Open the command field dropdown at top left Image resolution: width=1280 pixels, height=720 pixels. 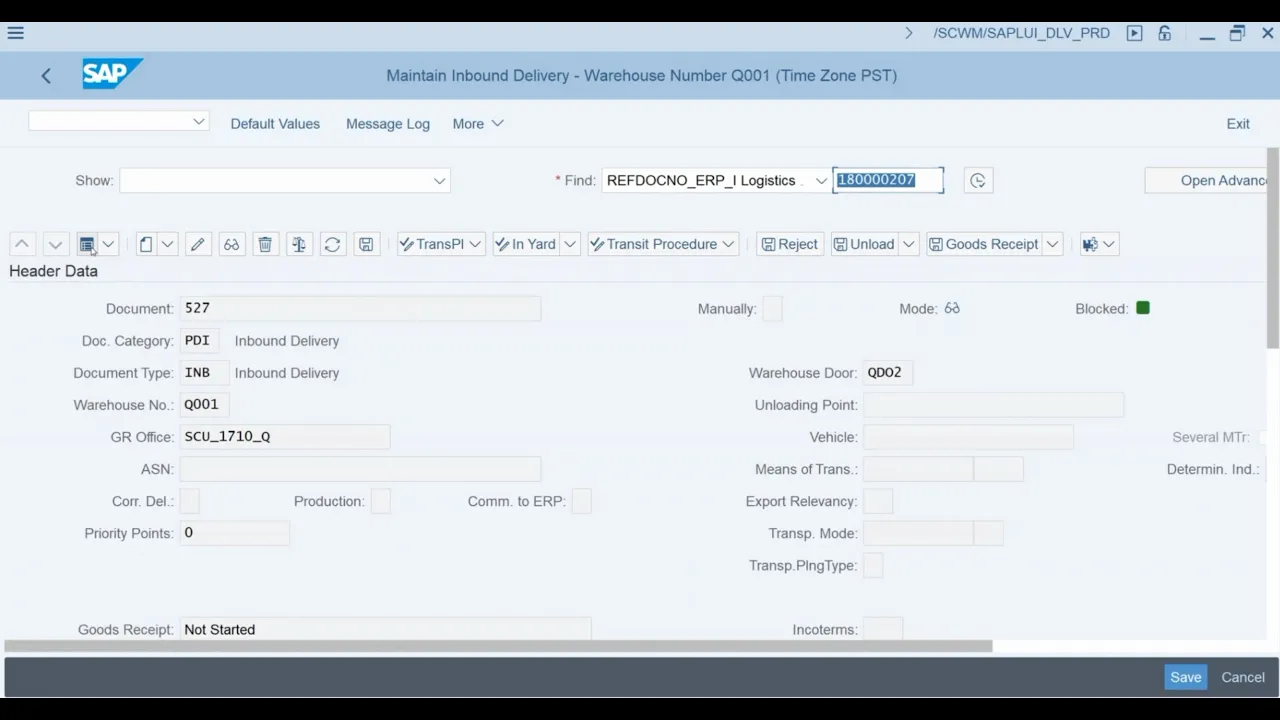(198, 121)
